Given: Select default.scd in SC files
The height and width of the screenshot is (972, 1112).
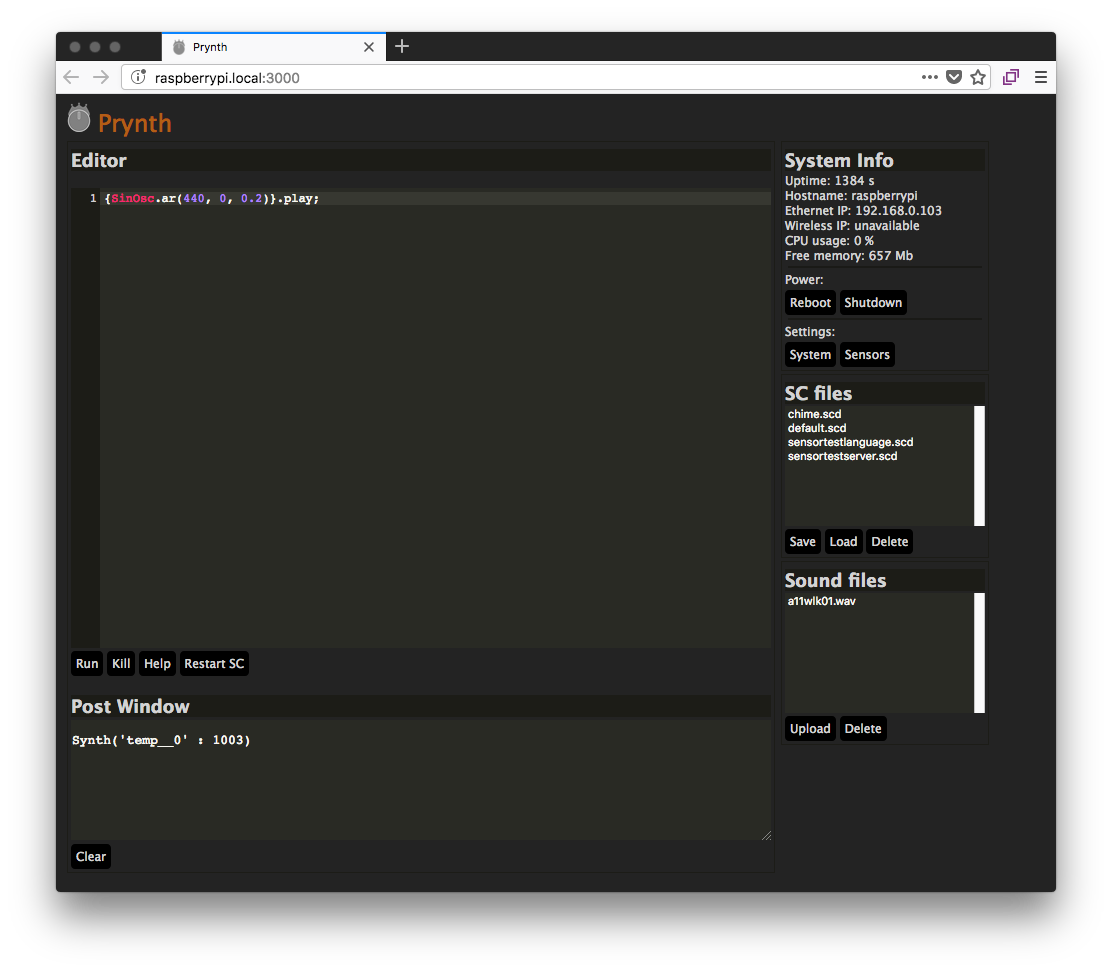Looking at the screenshot, I should (x=817, y=428).
